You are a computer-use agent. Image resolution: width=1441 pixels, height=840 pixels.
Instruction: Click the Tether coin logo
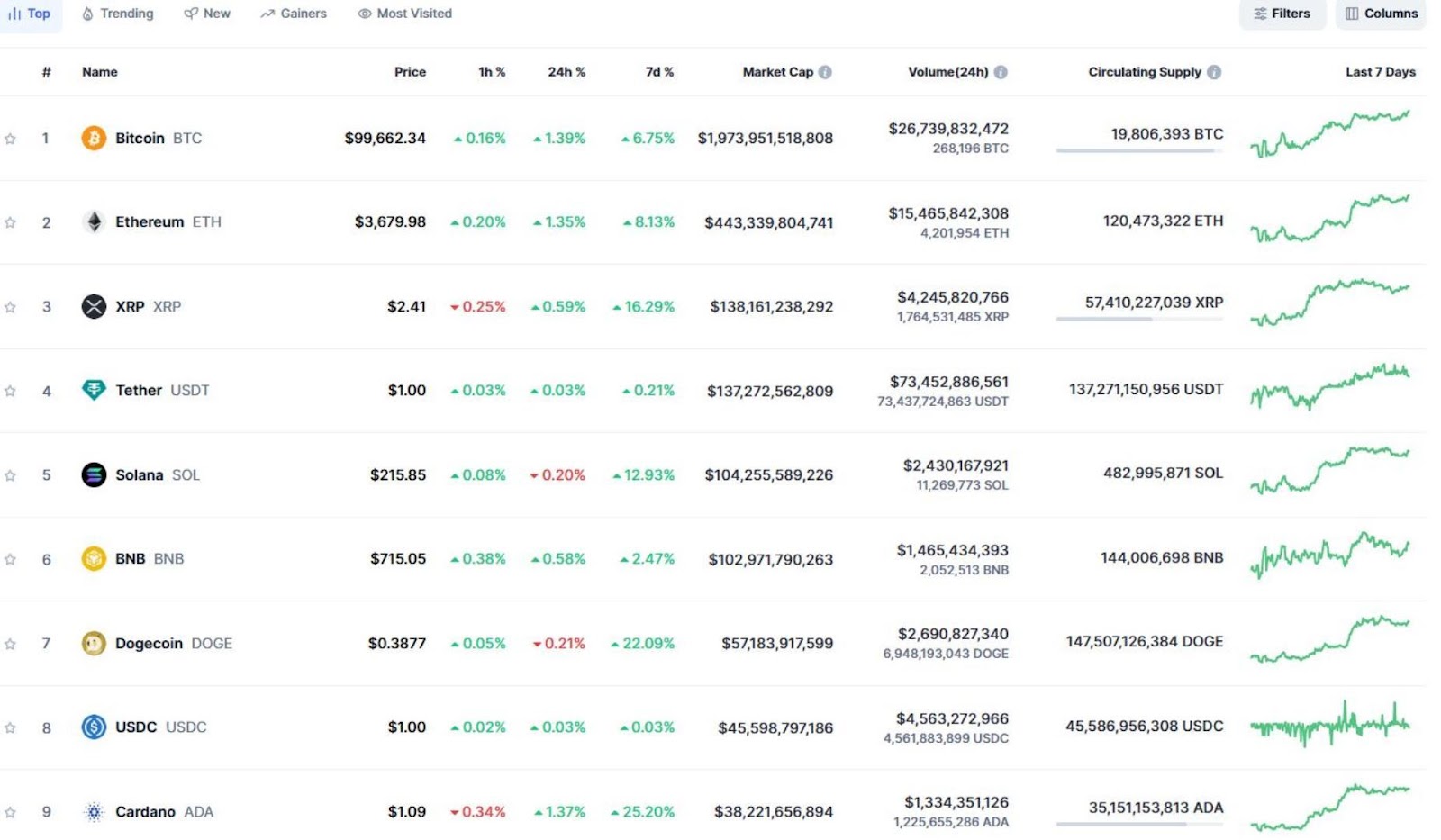[x=94, y=390]
